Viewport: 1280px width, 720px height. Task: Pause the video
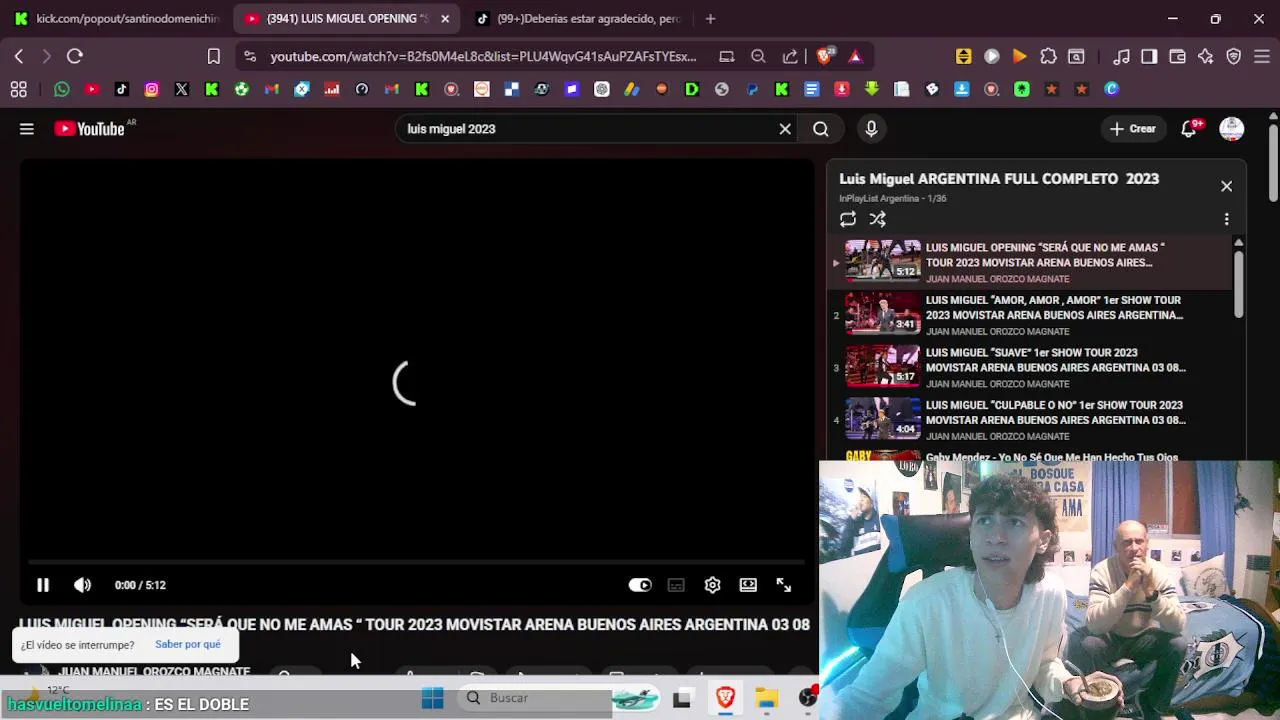43,585
